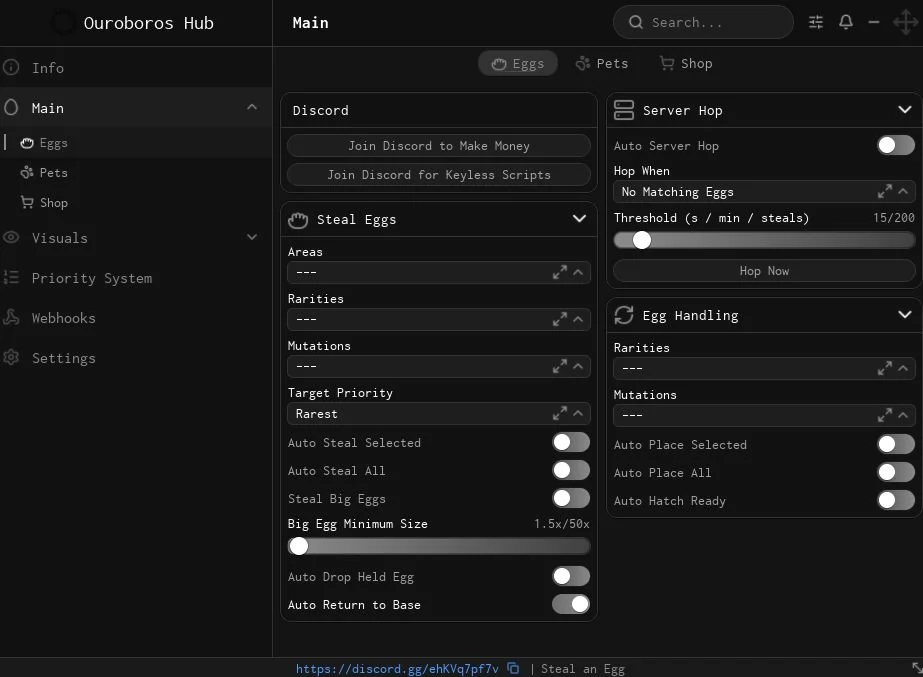Turn on Auto Place Selected toggle
This screenshot has height=677, width=923.
[896, 444]
